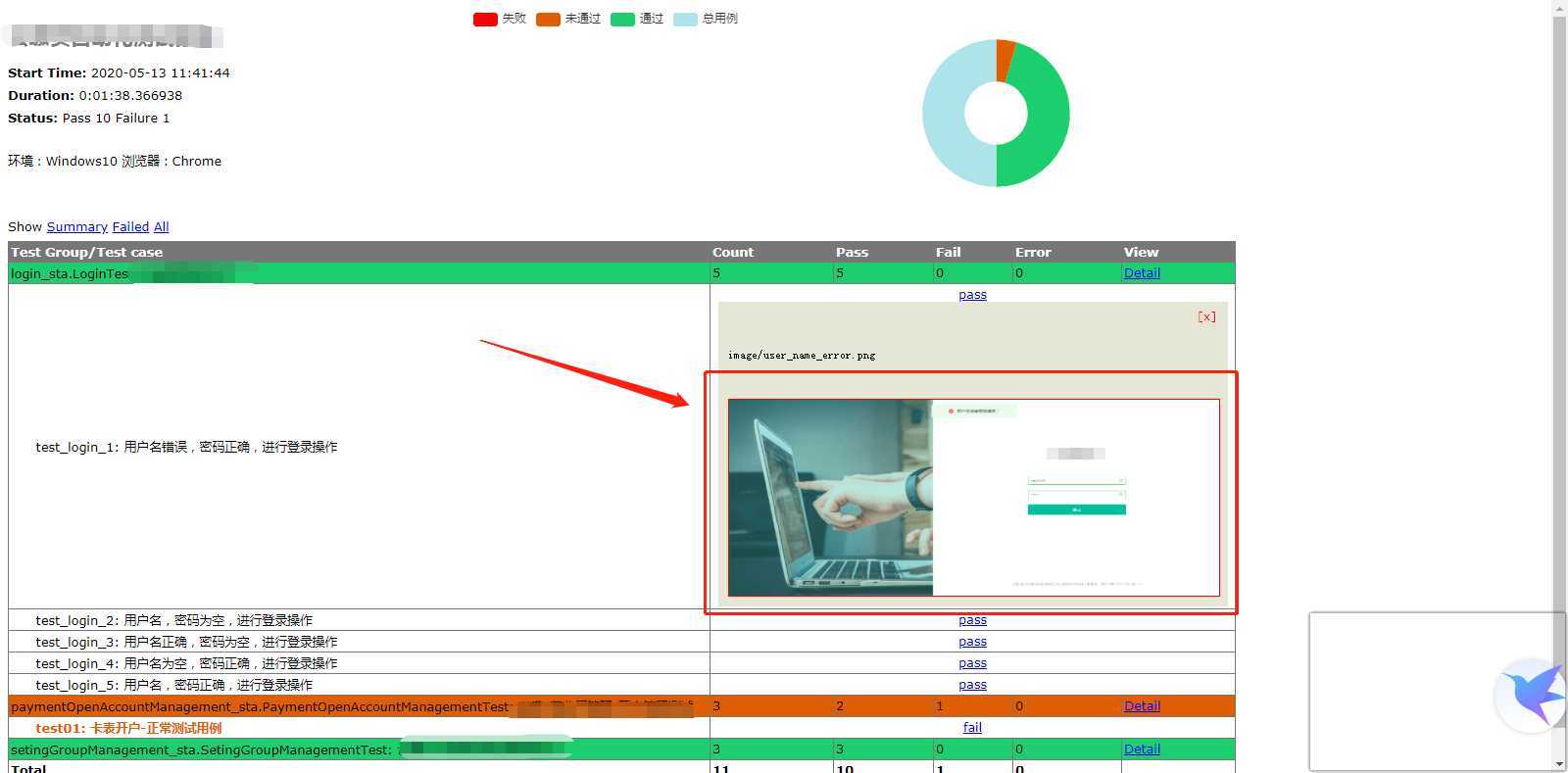
Task: Toggle the green 通过 legend swatch
Action: pyautogui.click(x=622, y=19)
